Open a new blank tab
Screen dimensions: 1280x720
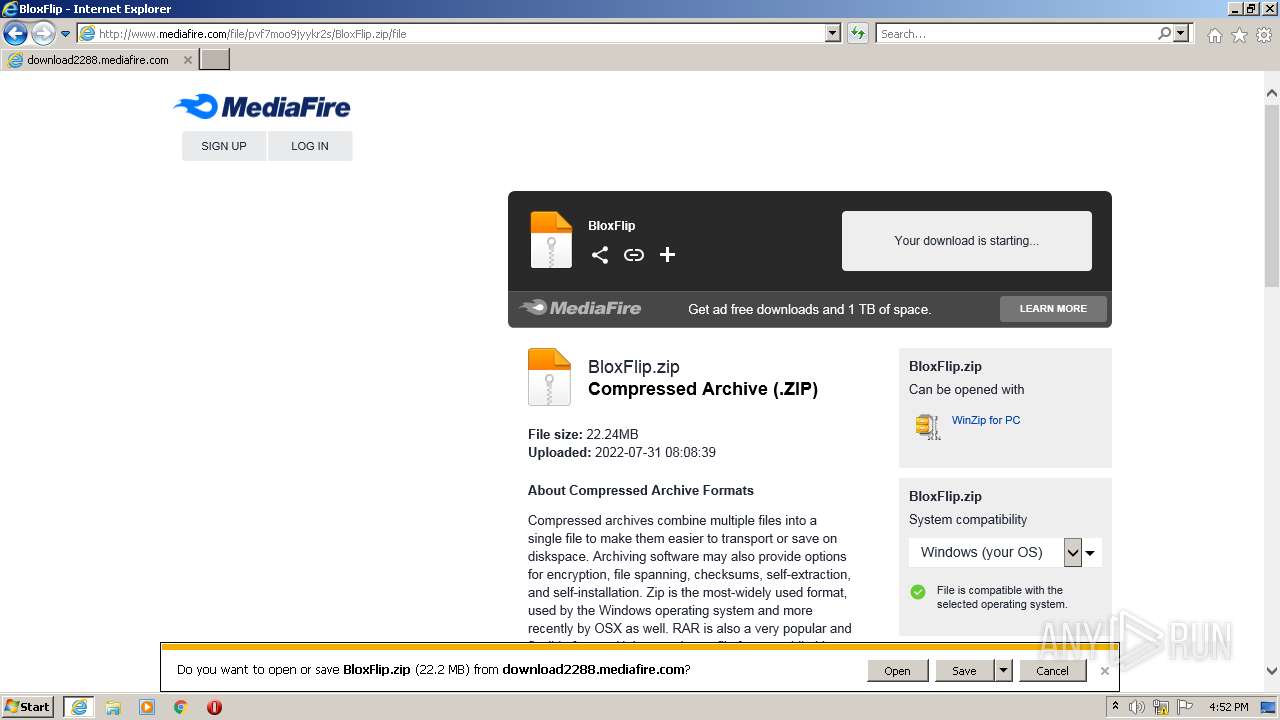[215, 60]
